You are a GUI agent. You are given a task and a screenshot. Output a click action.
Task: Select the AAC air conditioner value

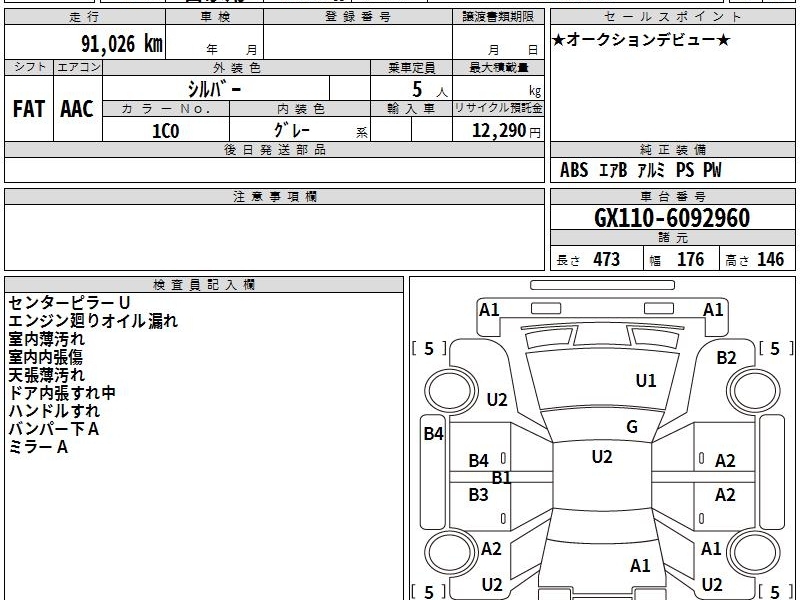[x=77, y=109]
